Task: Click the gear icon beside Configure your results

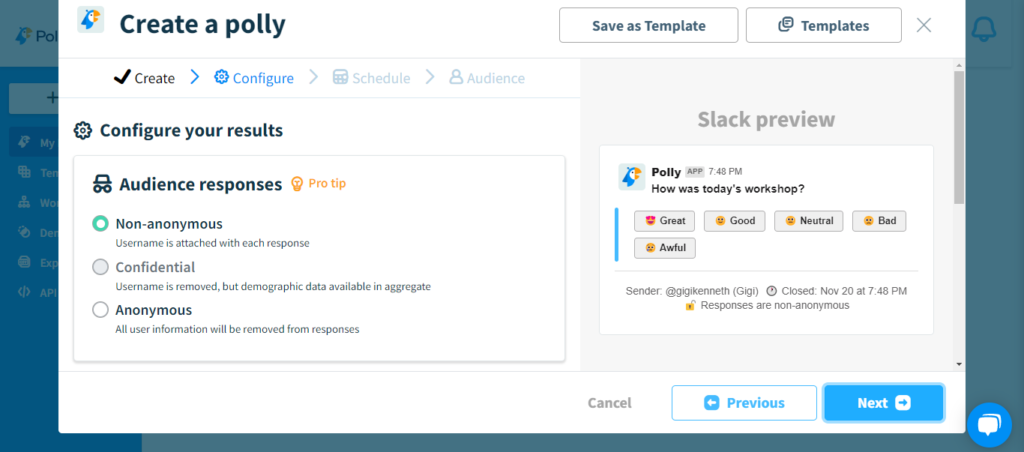Action: (x=82, y=131)
